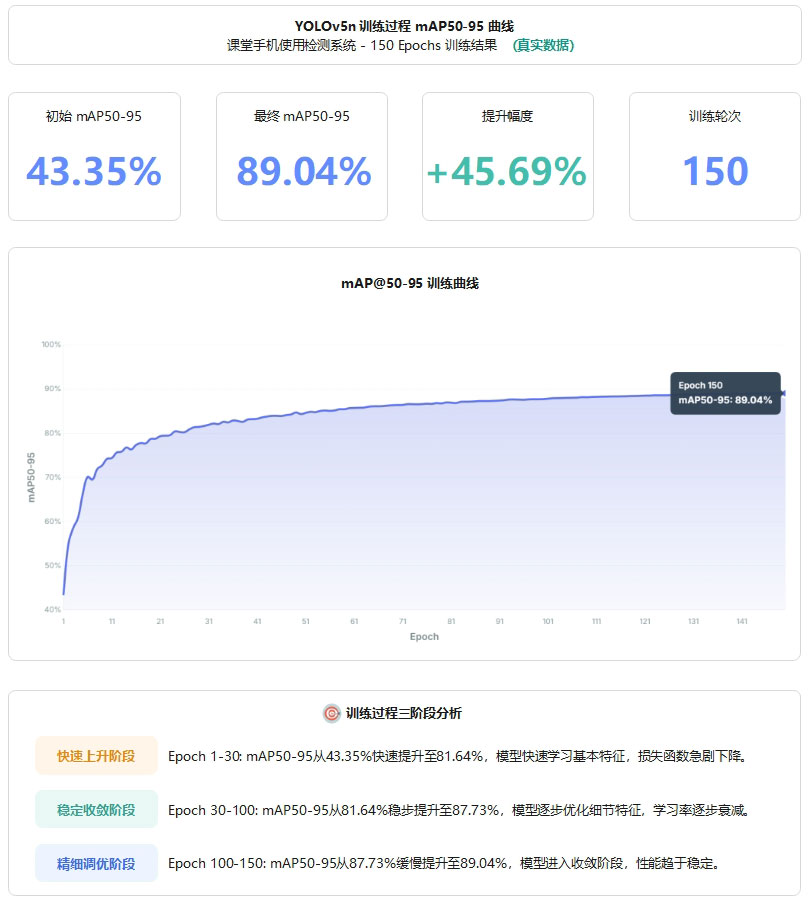Click the (真实数据) green label

tap(543, 45)
